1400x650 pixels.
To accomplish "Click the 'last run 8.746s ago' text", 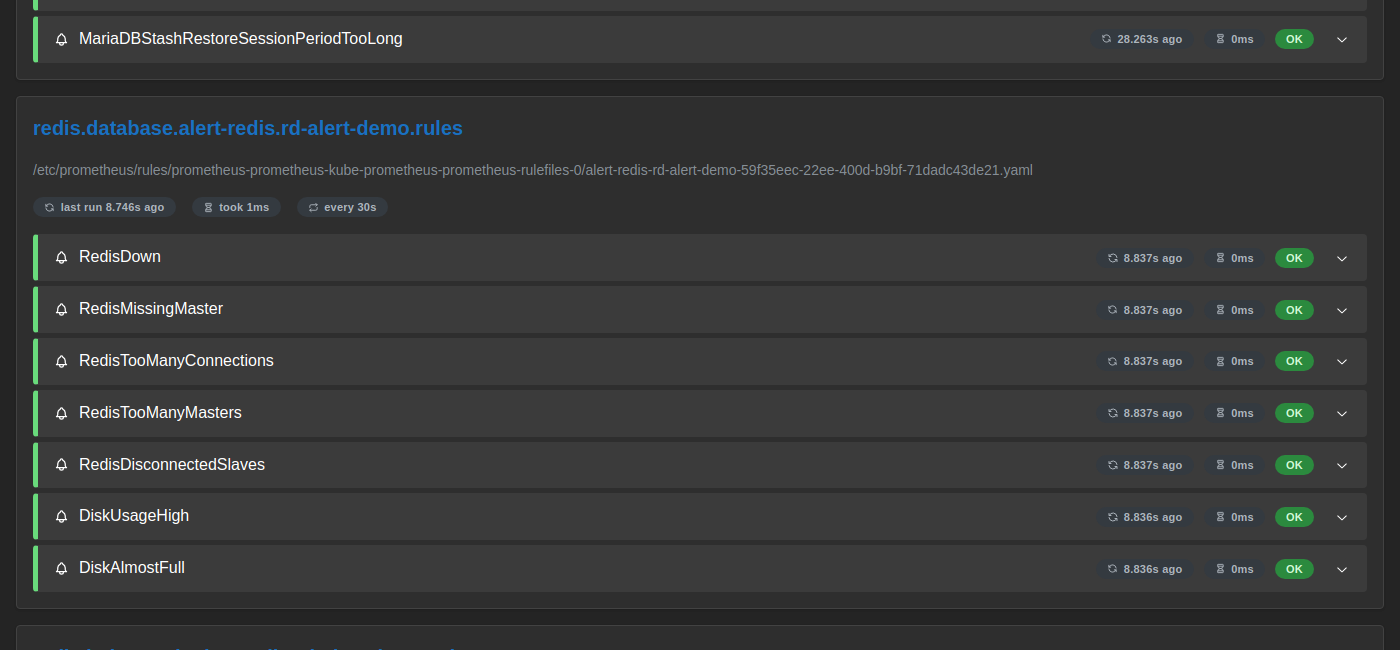I will pyautogui.click(x=112, y=207).
